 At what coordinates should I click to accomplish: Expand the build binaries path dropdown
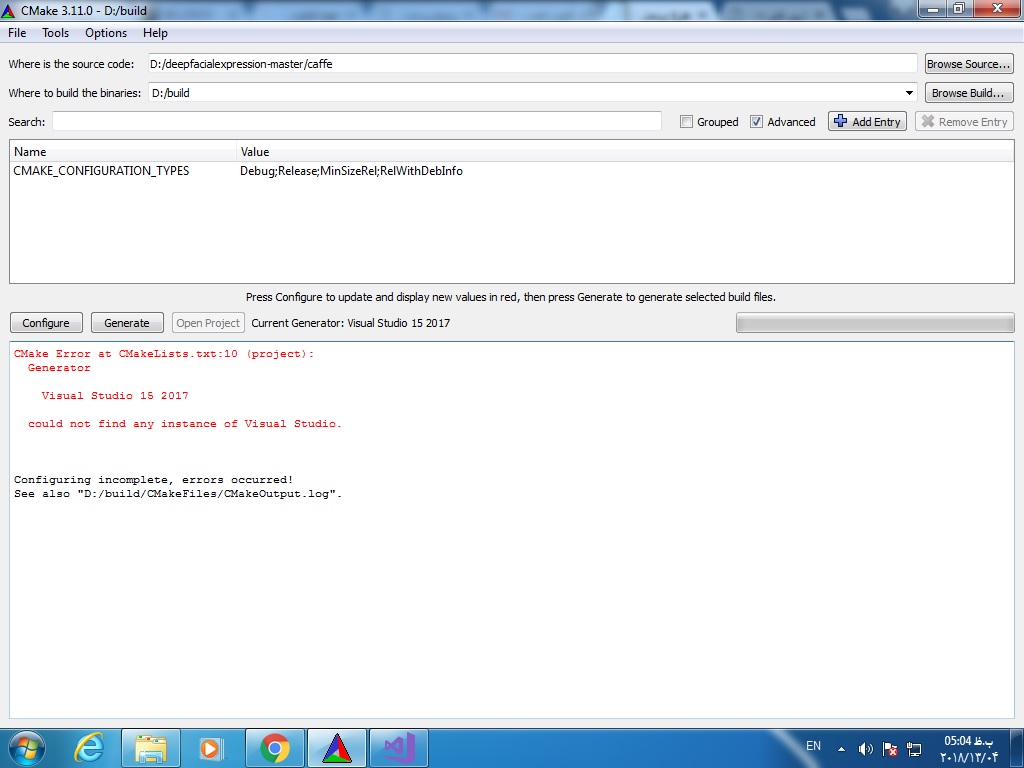(x=909, y=93)
